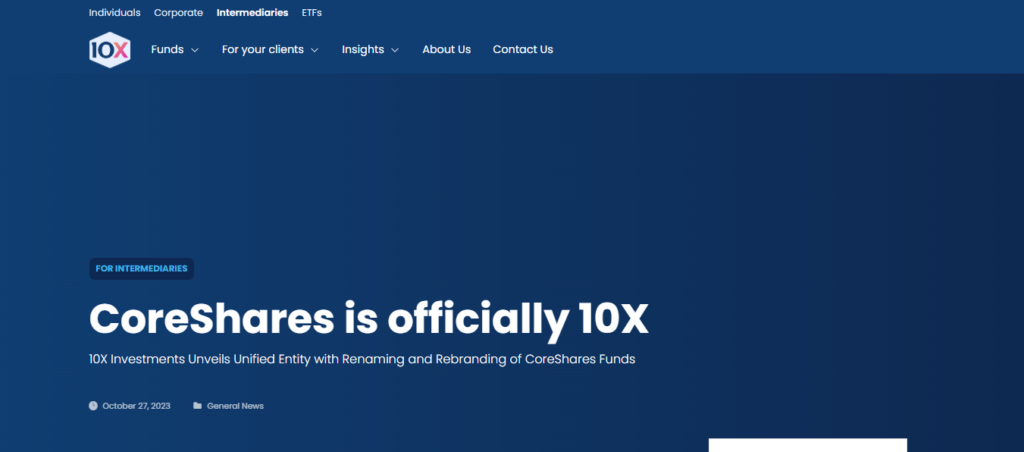Go to the About Us page

(447, 50)
